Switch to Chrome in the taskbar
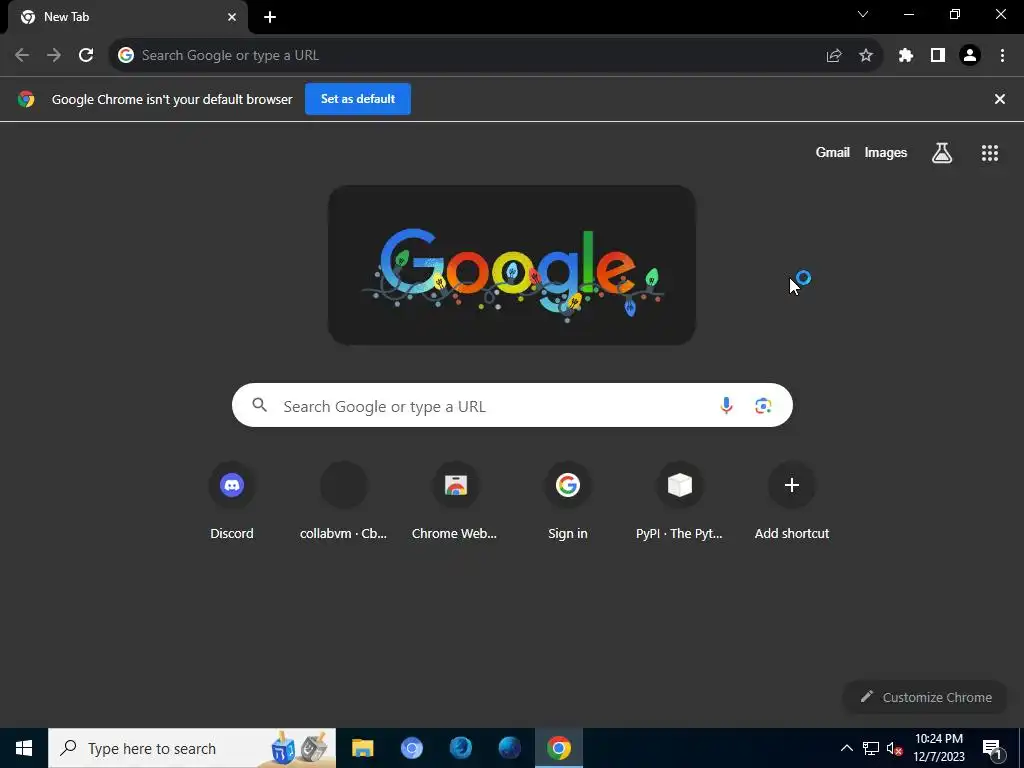The image size is (1024, 768). click(x=558, y=748)
